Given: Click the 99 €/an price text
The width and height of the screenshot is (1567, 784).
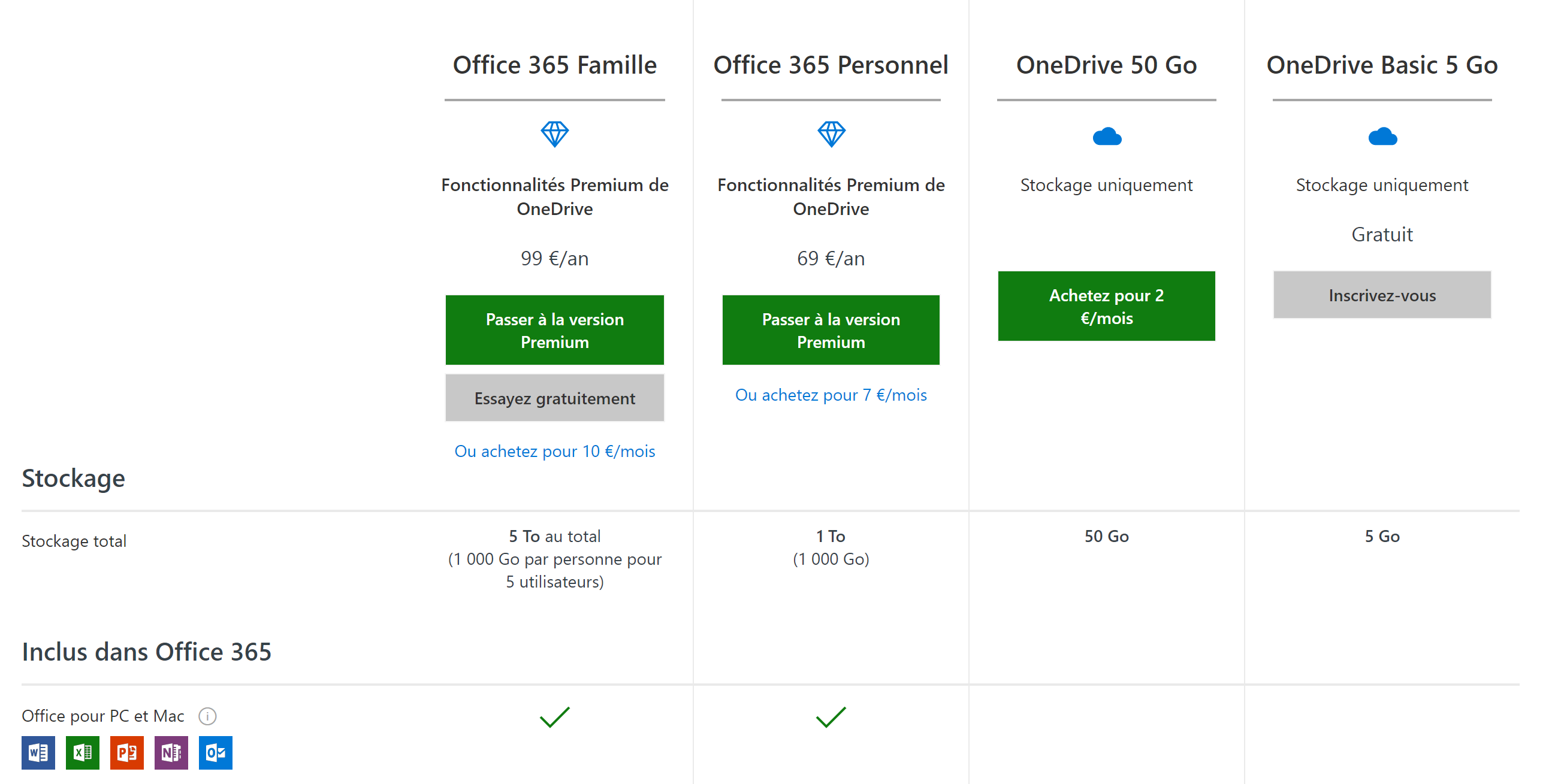Looking at the screenshot, I should point(555,259).
